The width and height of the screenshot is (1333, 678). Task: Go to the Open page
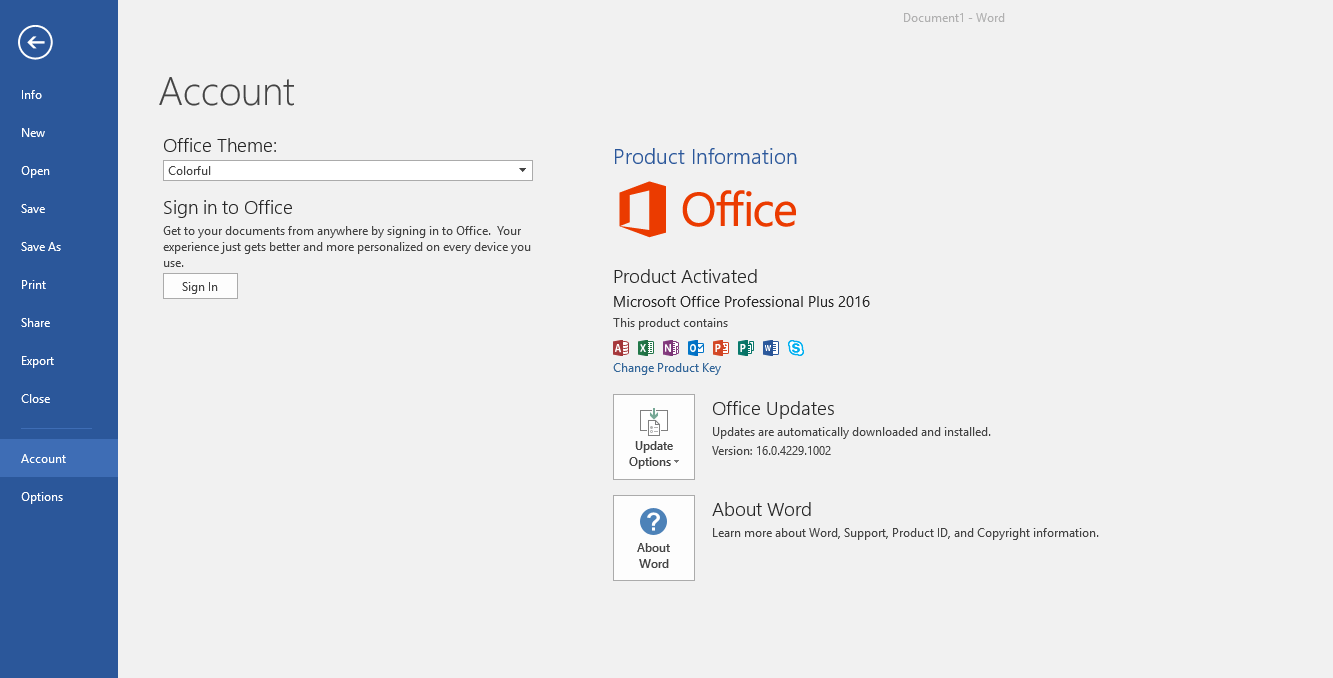pyautogui.click(x=59, y=171)
